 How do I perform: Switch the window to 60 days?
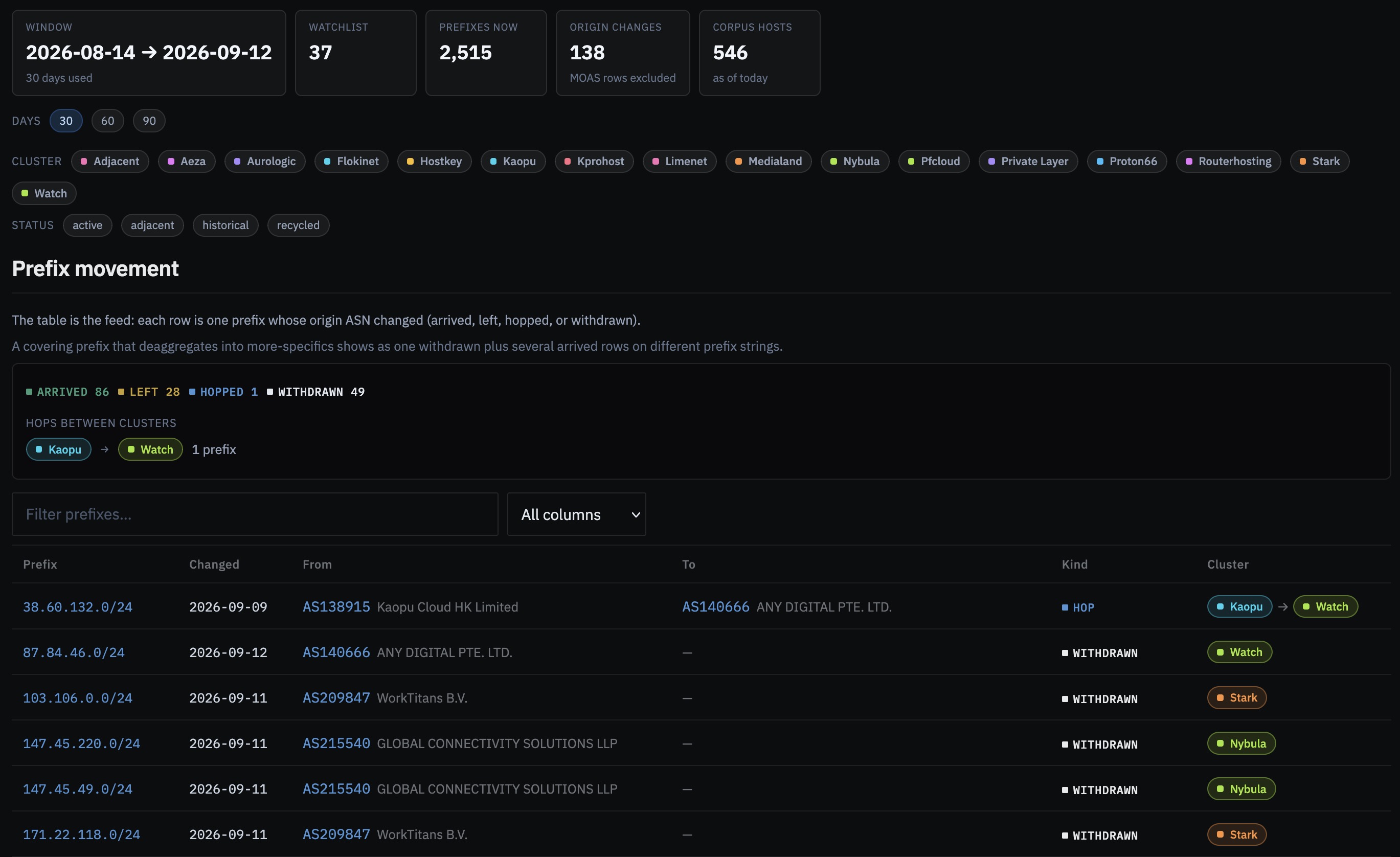[x=107, y=121]
